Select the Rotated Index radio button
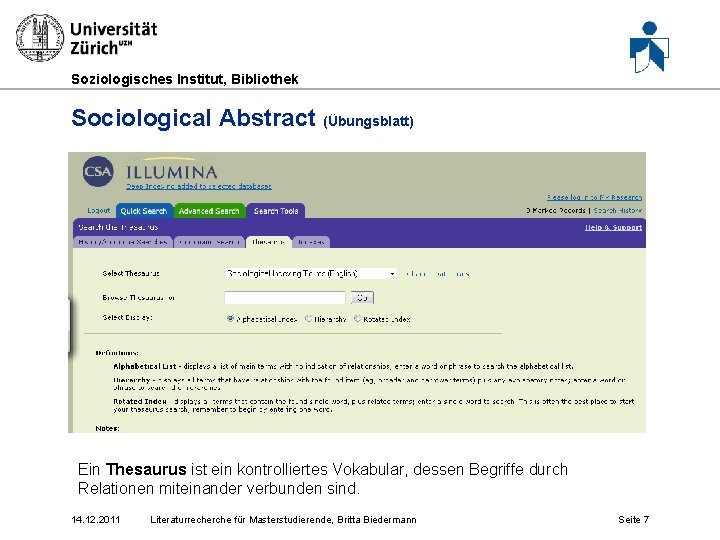Viewport: 720px width, 540px height. 357,319
